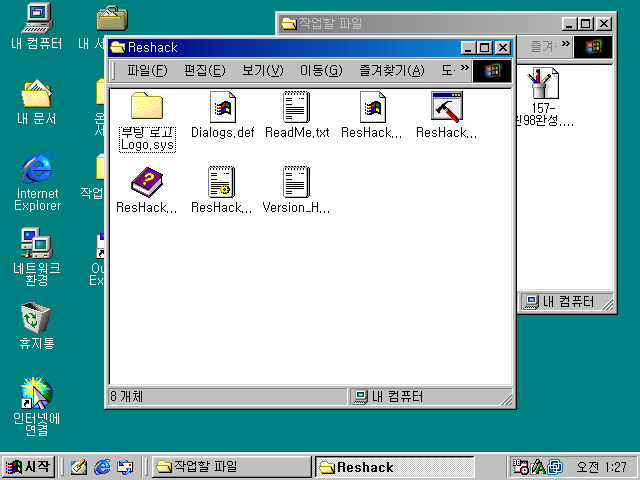Select the 휴지통 recycle bin icon
The image size is (640, 480).
click(x=37, y=326)
